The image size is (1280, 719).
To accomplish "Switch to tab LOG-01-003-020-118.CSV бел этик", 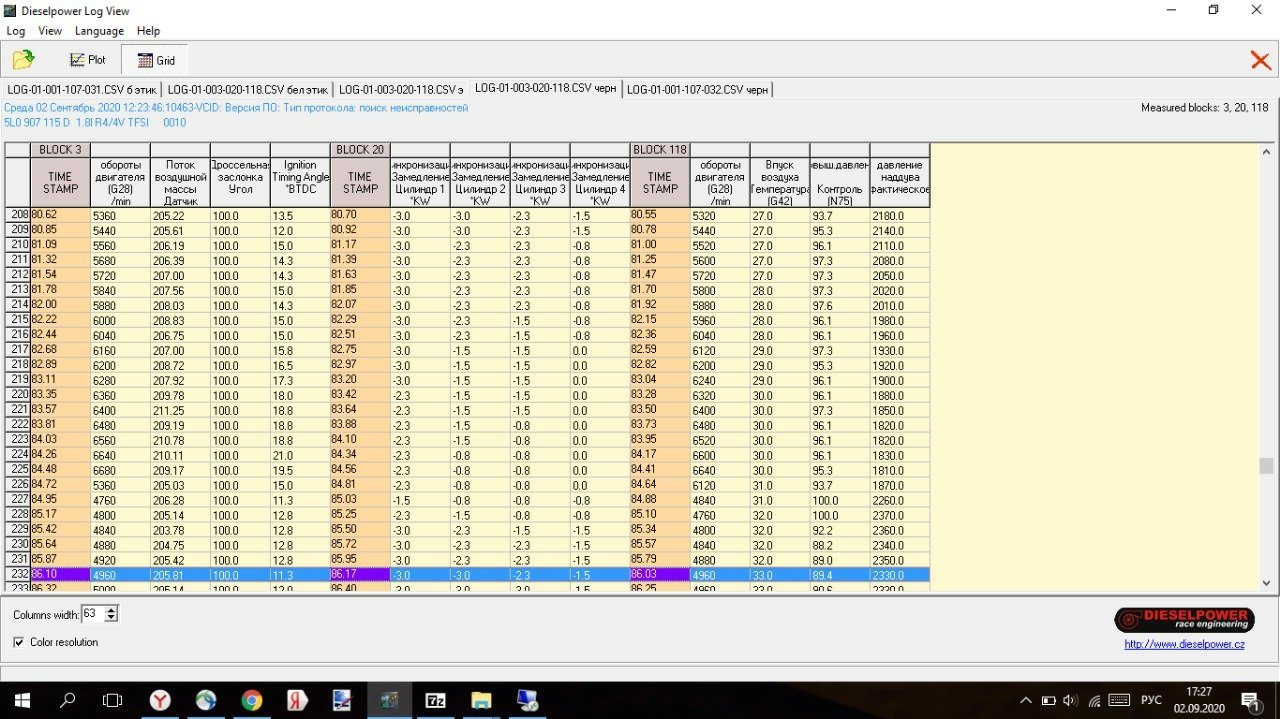I will coord(247,89).
